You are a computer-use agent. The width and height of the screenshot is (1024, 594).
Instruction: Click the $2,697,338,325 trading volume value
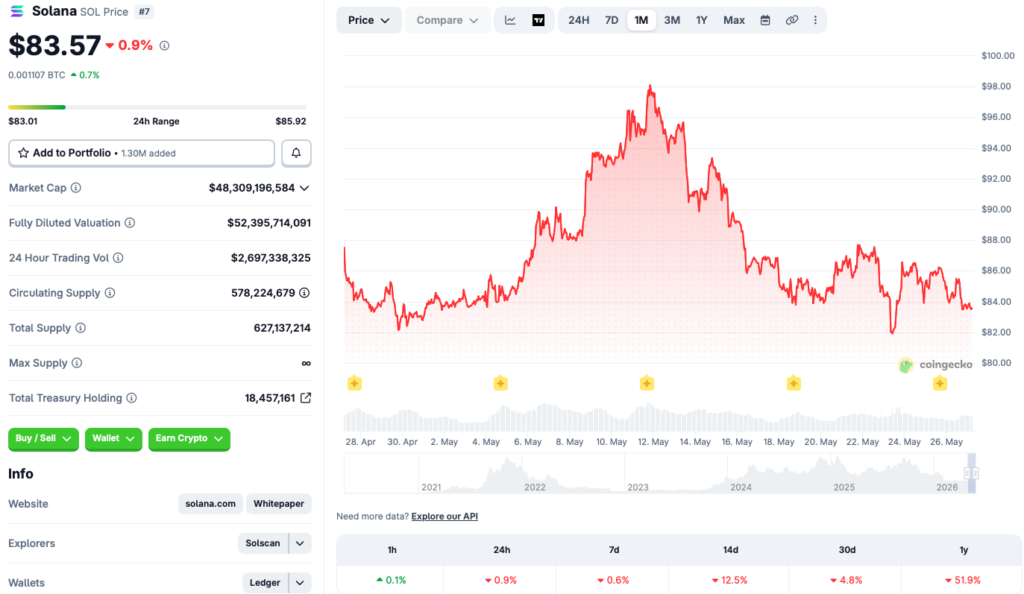click(x=271, y=258)
